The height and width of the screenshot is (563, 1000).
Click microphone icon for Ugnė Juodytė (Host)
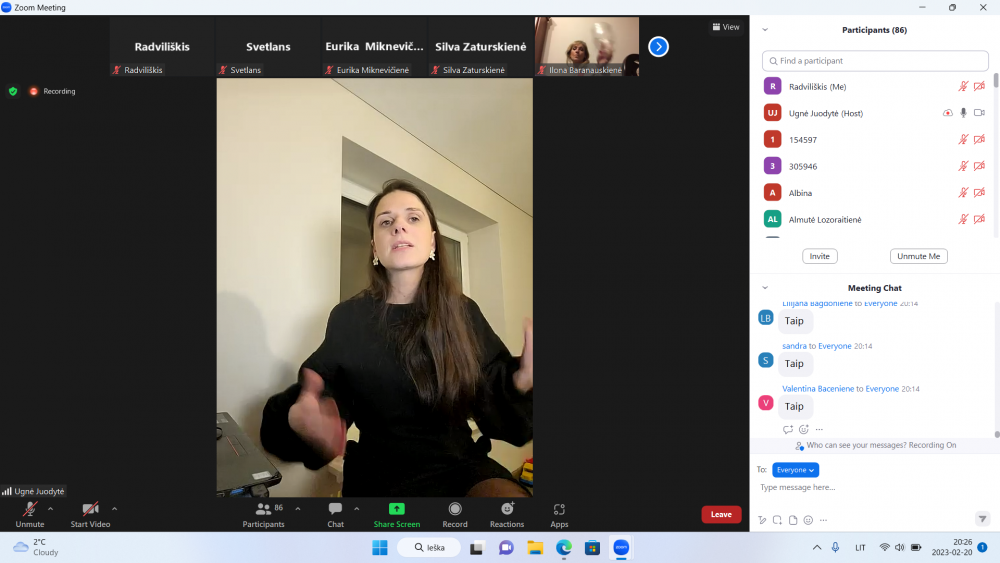pos(963,113)
